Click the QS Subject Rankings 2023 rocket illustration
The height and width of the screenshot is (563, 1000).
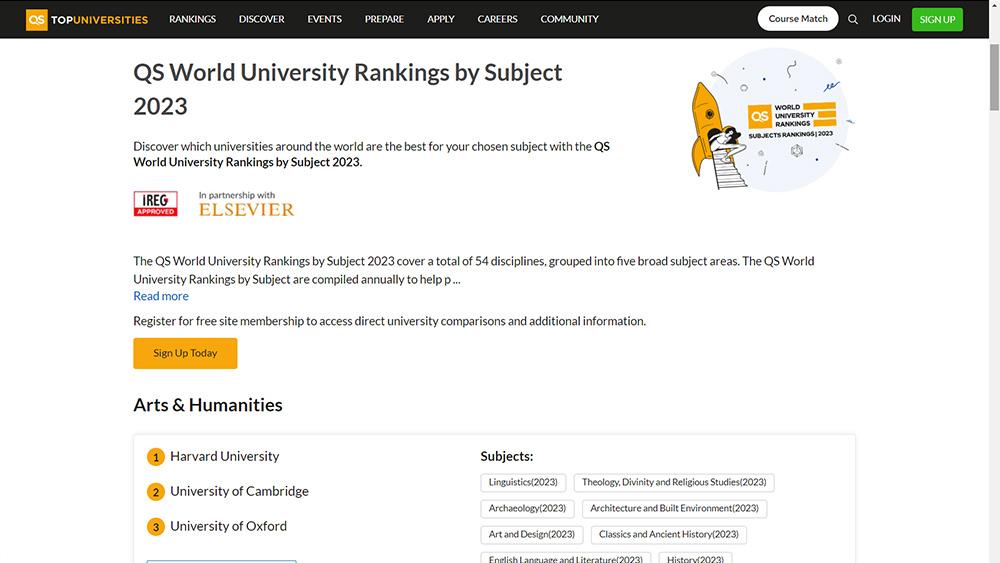pos(772,119)
